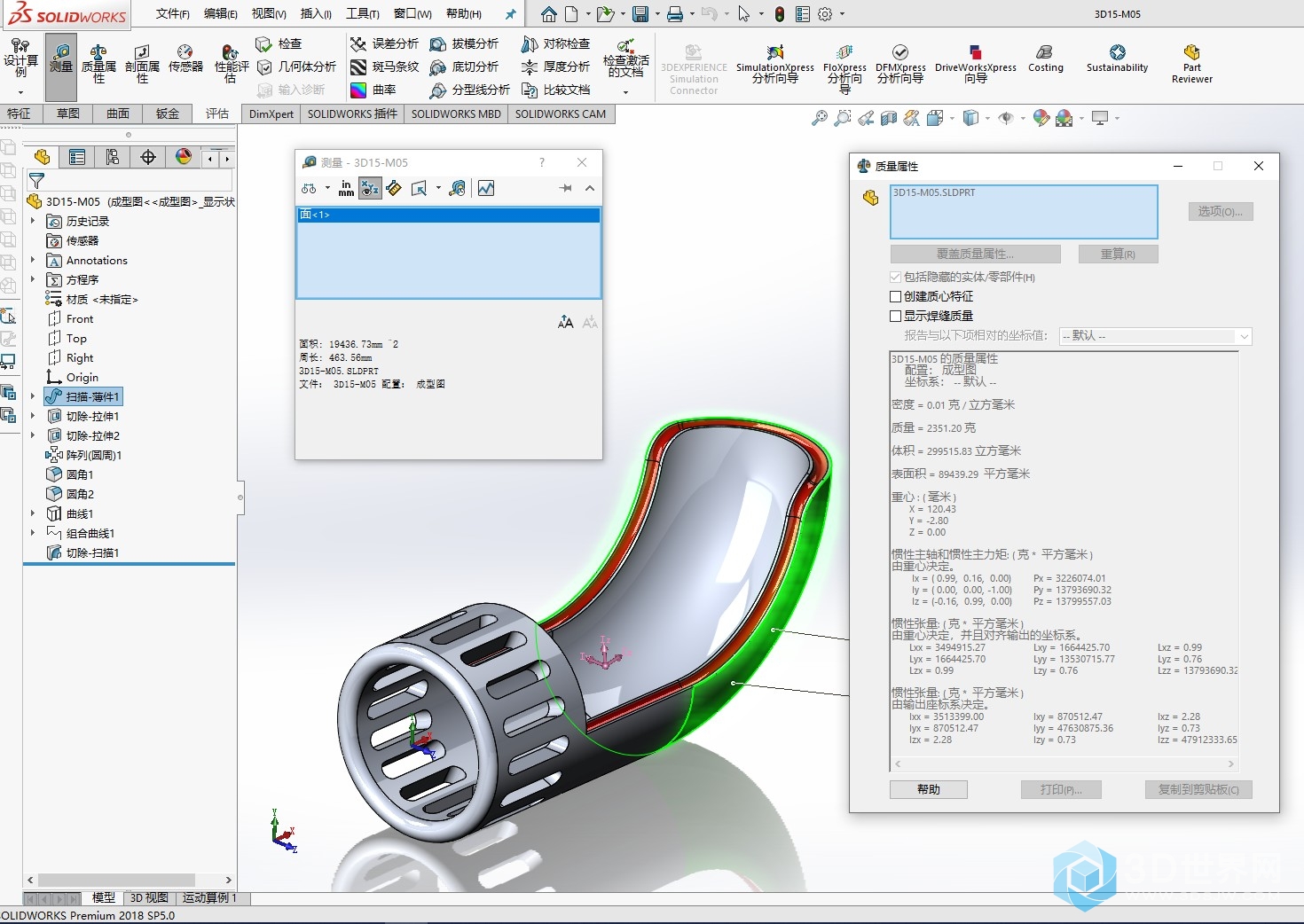Screen dimensions: 1304x924
Task: Open Edit Appearance color tool in view toolbar
Action: click(x=1041, y=118)
